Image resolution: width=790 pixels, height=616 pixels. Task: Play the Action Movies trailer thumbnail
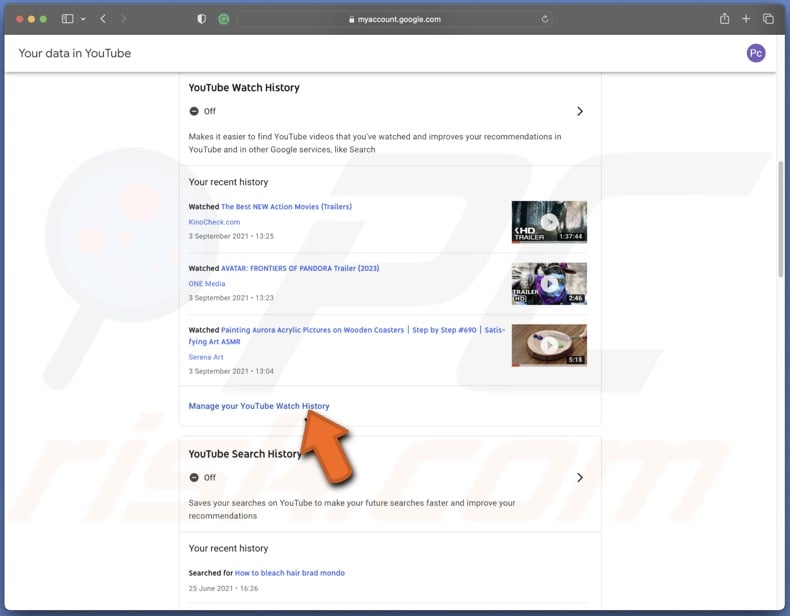tap(549, 222)
